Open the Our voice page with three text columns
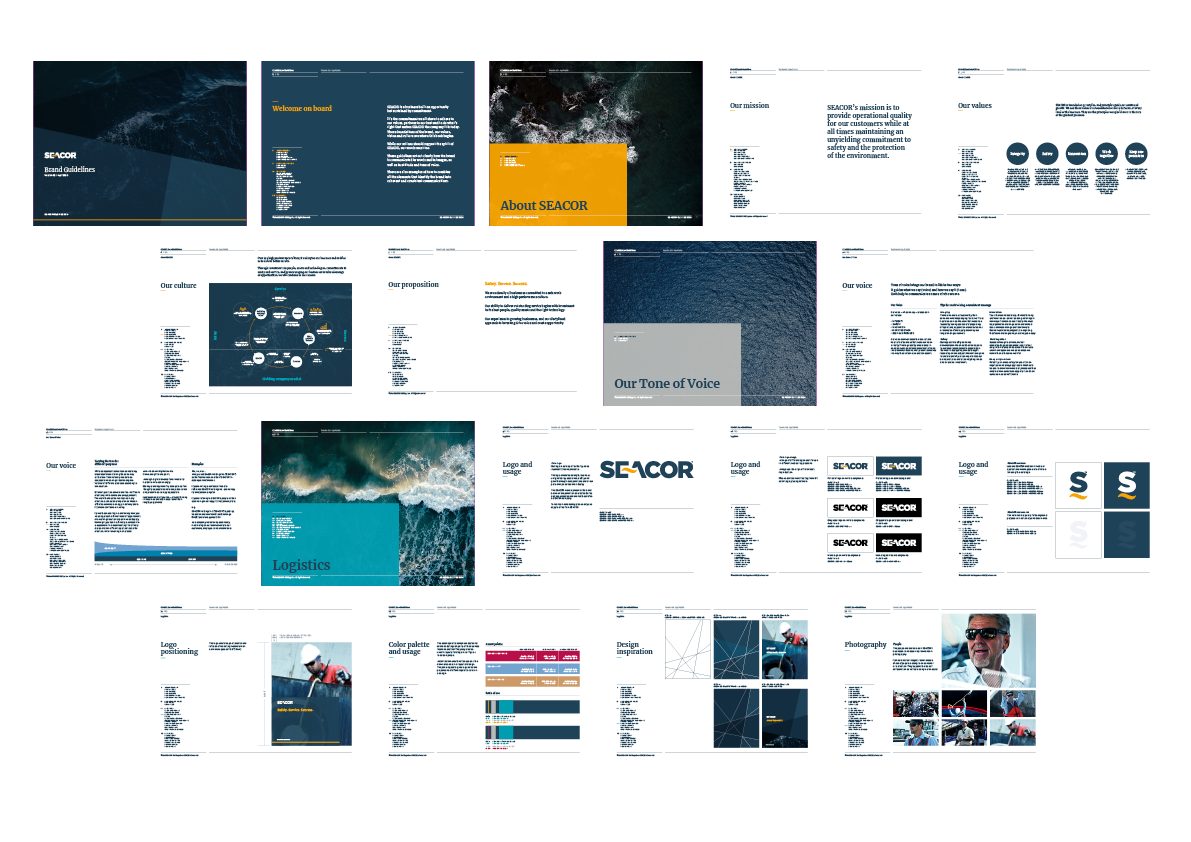Image resolution: width=1191 pixels, height=842 pixels. [938, 323]
